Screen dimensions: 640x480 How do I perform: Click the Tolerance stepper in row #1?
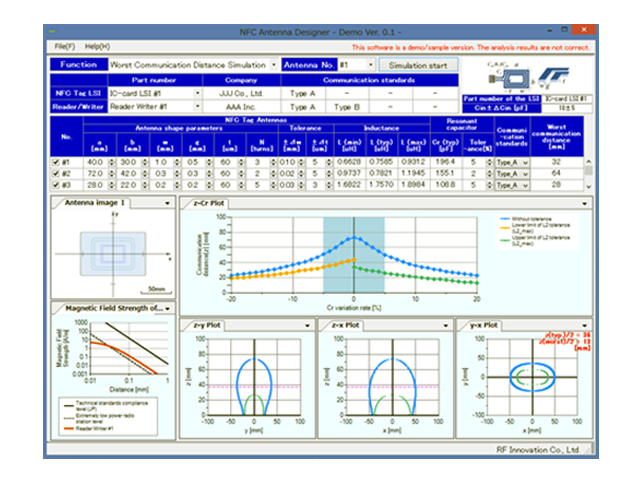coord(489,162)
